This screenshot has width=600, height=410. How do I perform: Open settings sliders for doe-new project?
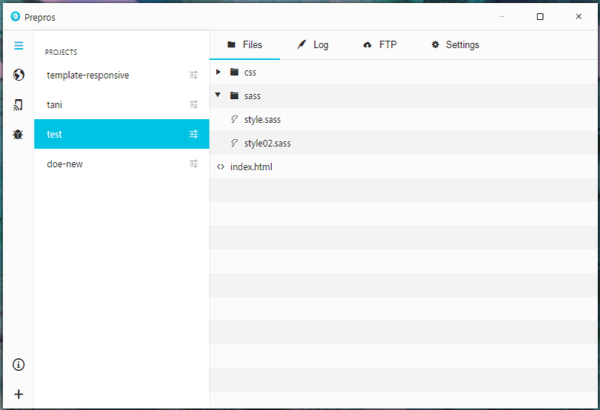[x=194, y=163]
